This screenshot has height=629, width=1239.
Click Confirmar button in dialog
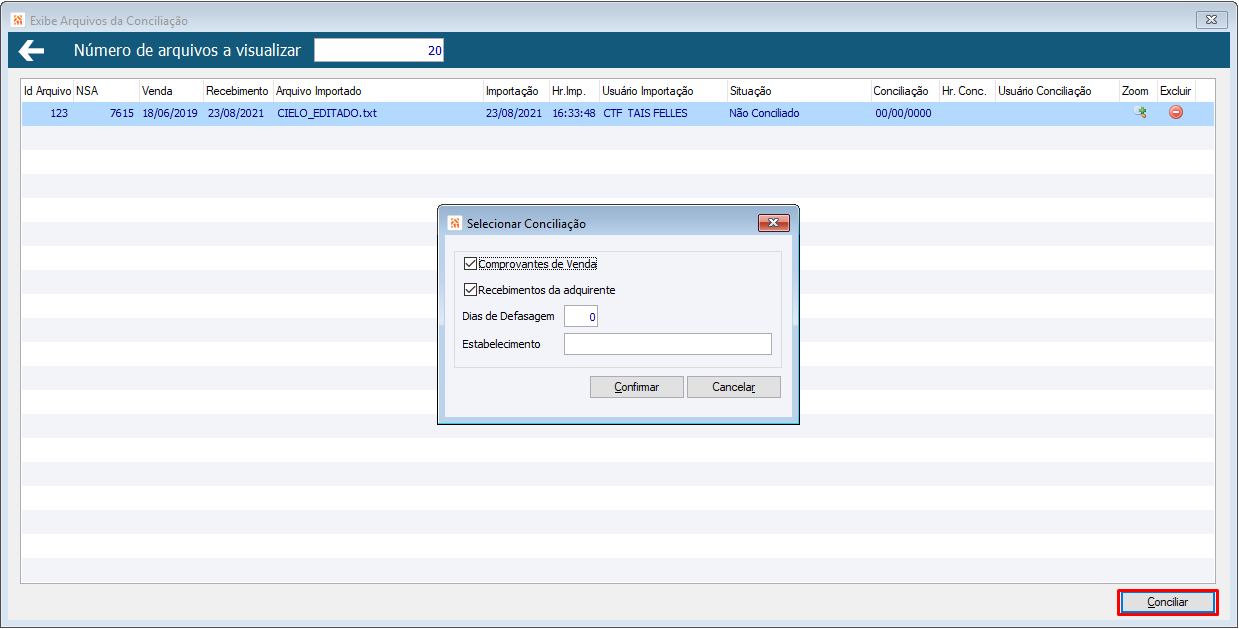pos(637,387)
